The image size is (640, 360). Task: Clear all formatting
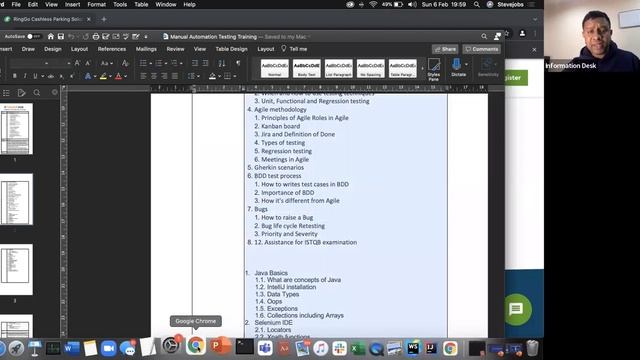tap(125, 63)
